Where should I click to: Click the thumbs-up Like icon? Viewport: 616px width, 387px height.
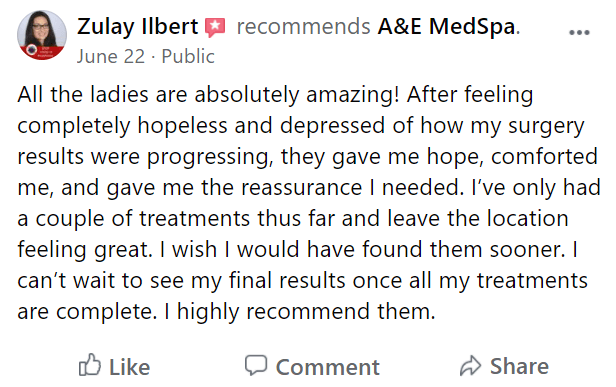point(90,365)
